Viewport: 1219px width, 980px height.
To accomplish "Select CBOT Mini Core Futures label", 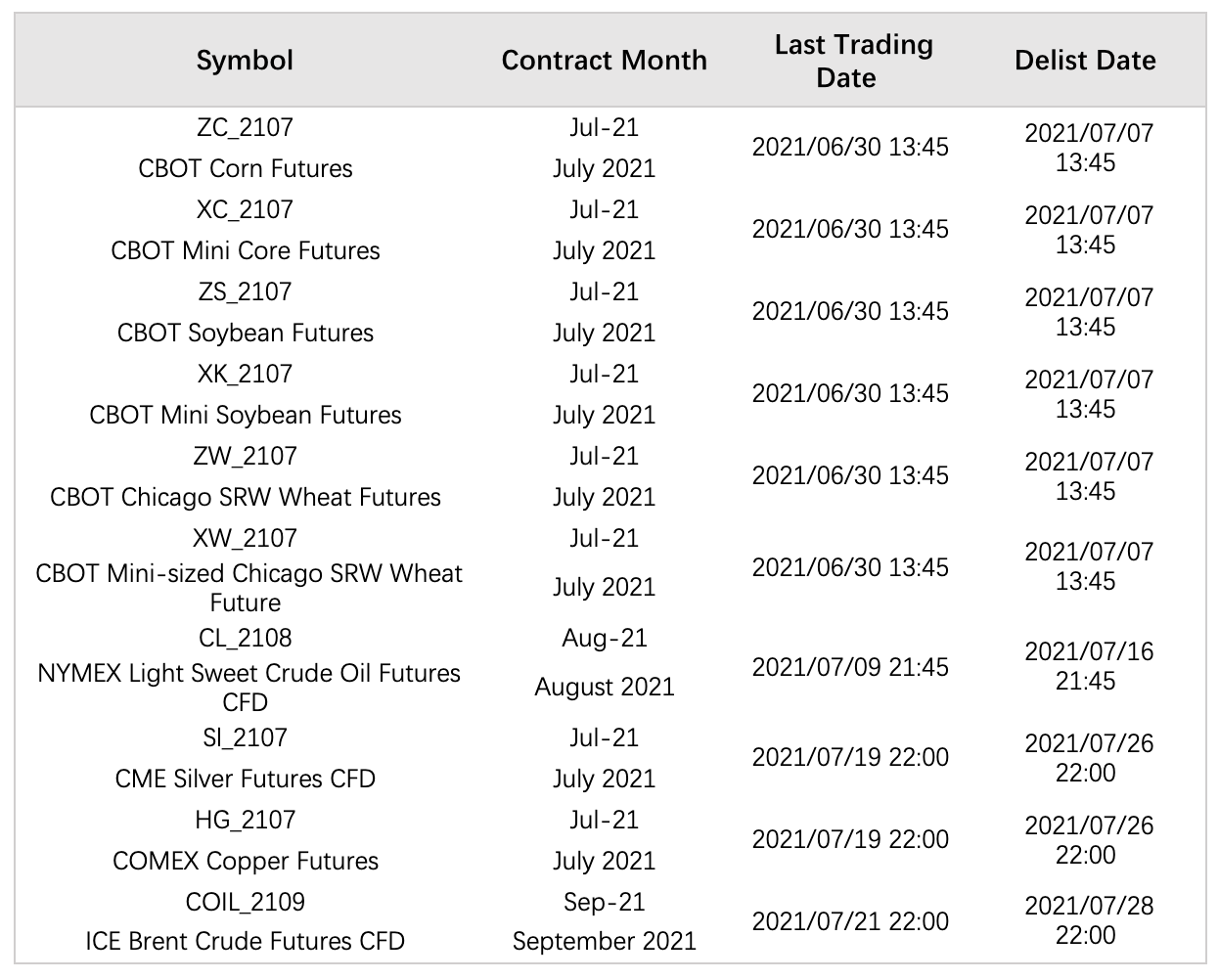I will tap(245, 250).
